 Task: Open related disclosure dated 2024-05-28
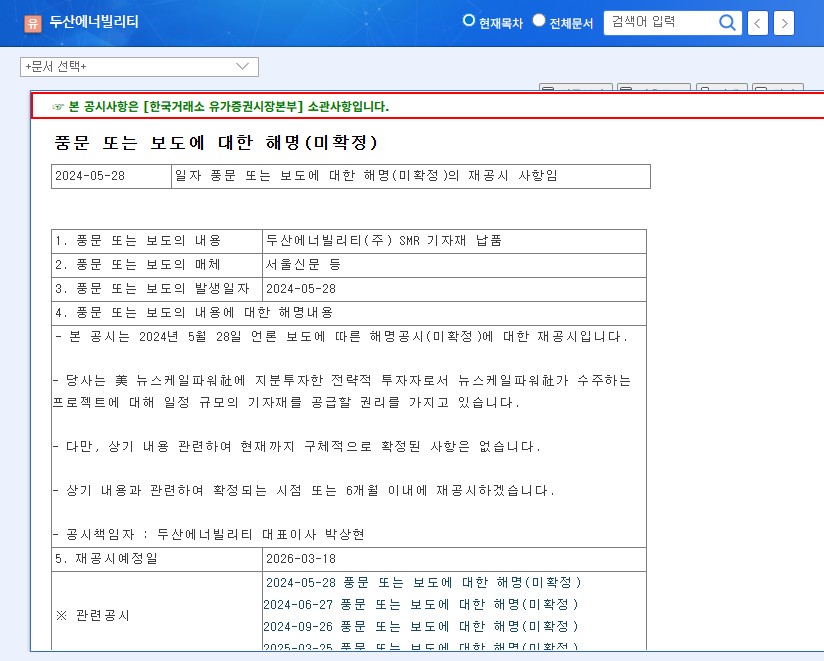click(x=424, y=582)
